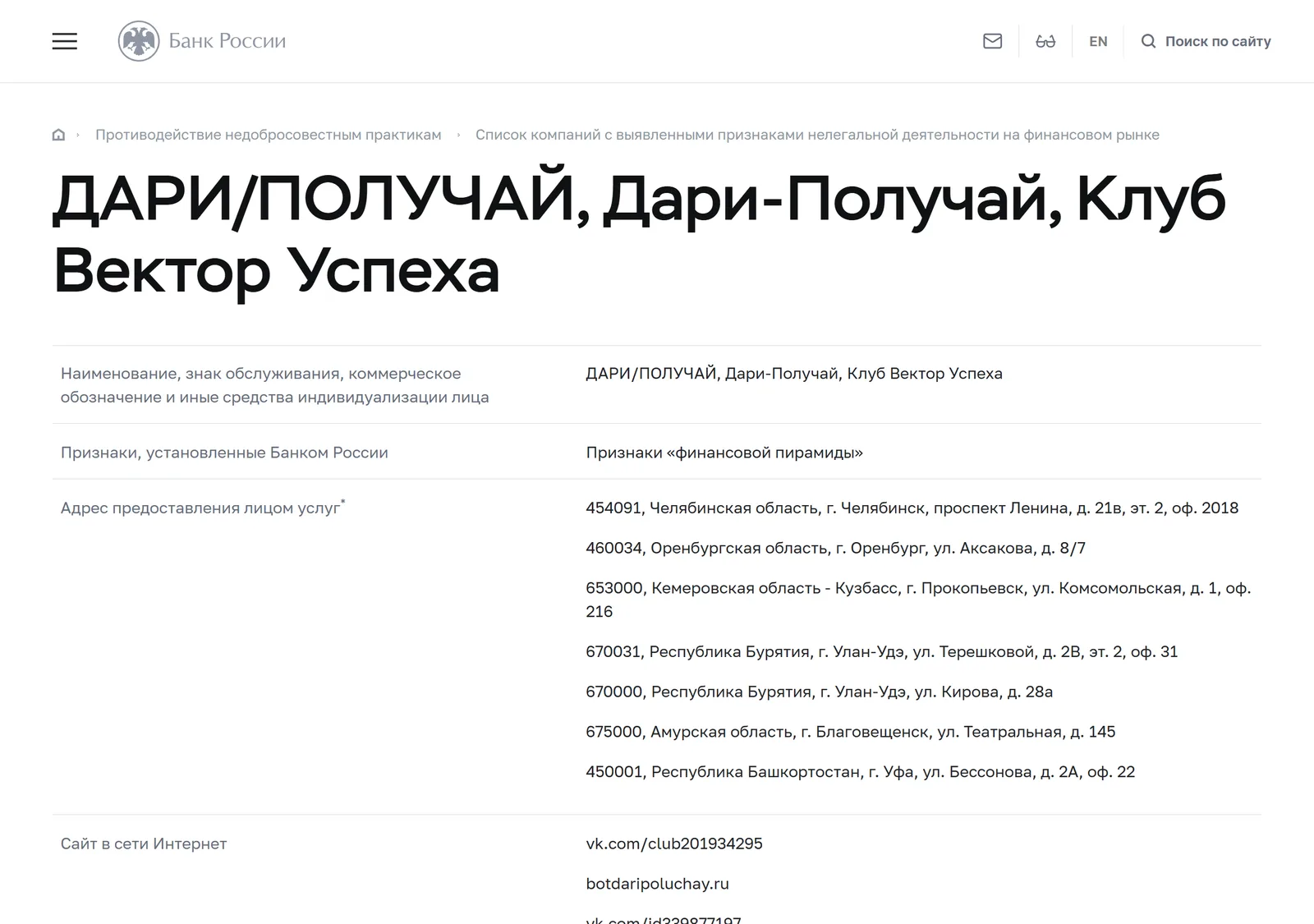Viewport: 1314px width, 924px height.
Task: Open Поиск по сайту search
Action: coord(1206,41)
